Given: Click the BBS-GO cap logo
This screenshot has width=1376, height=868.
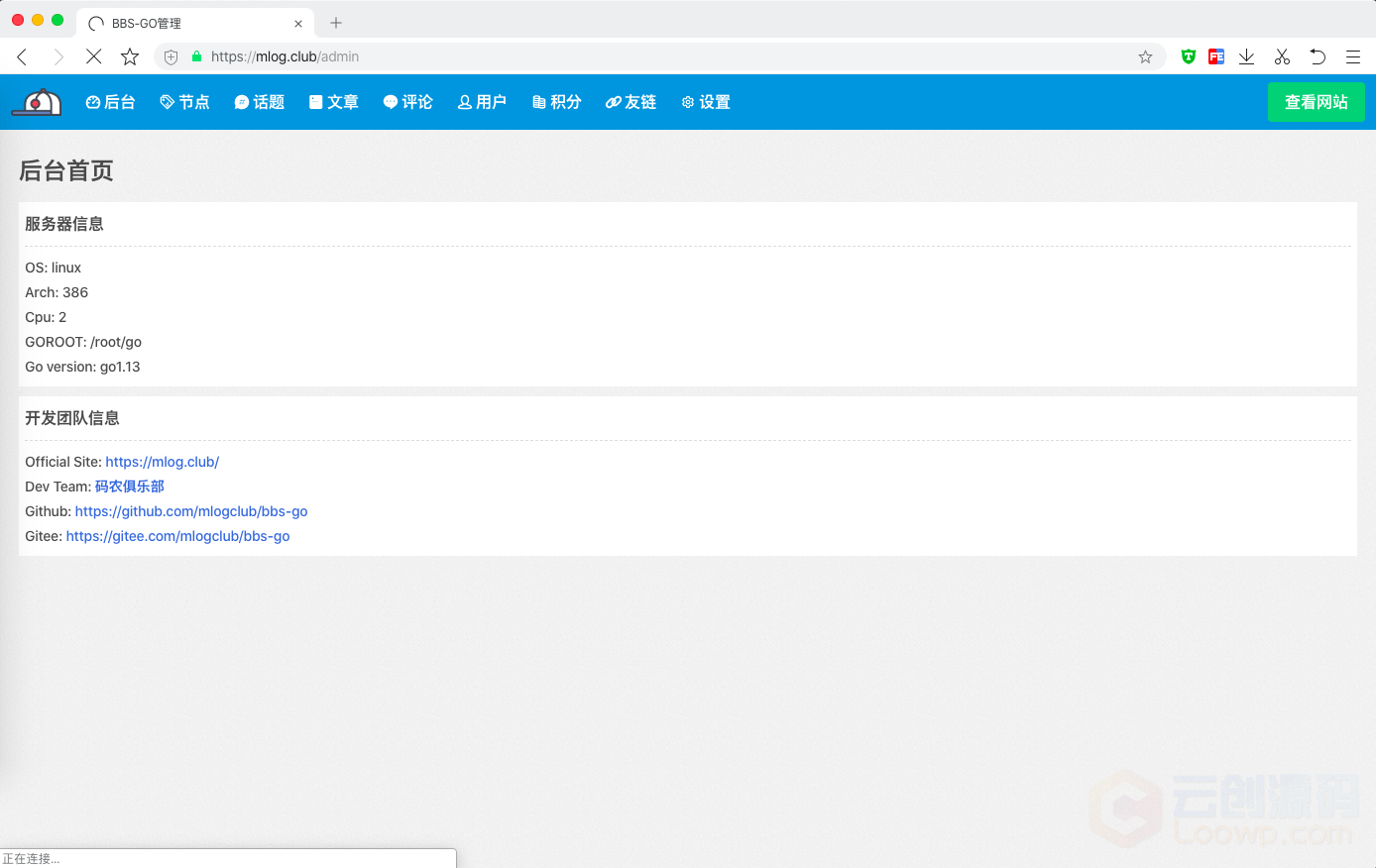Looking at the screenshot, I should 37,102.
